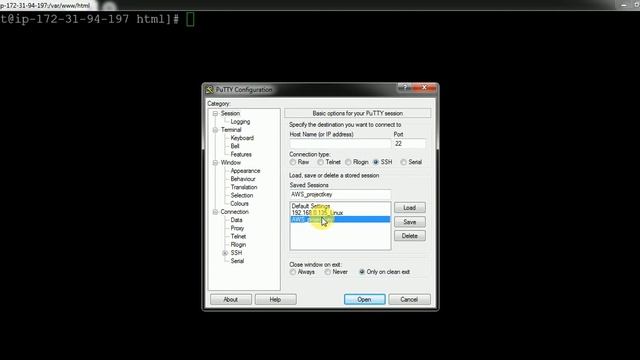Open the Translation category
640x360 pixels.
(x=244, y=187)
